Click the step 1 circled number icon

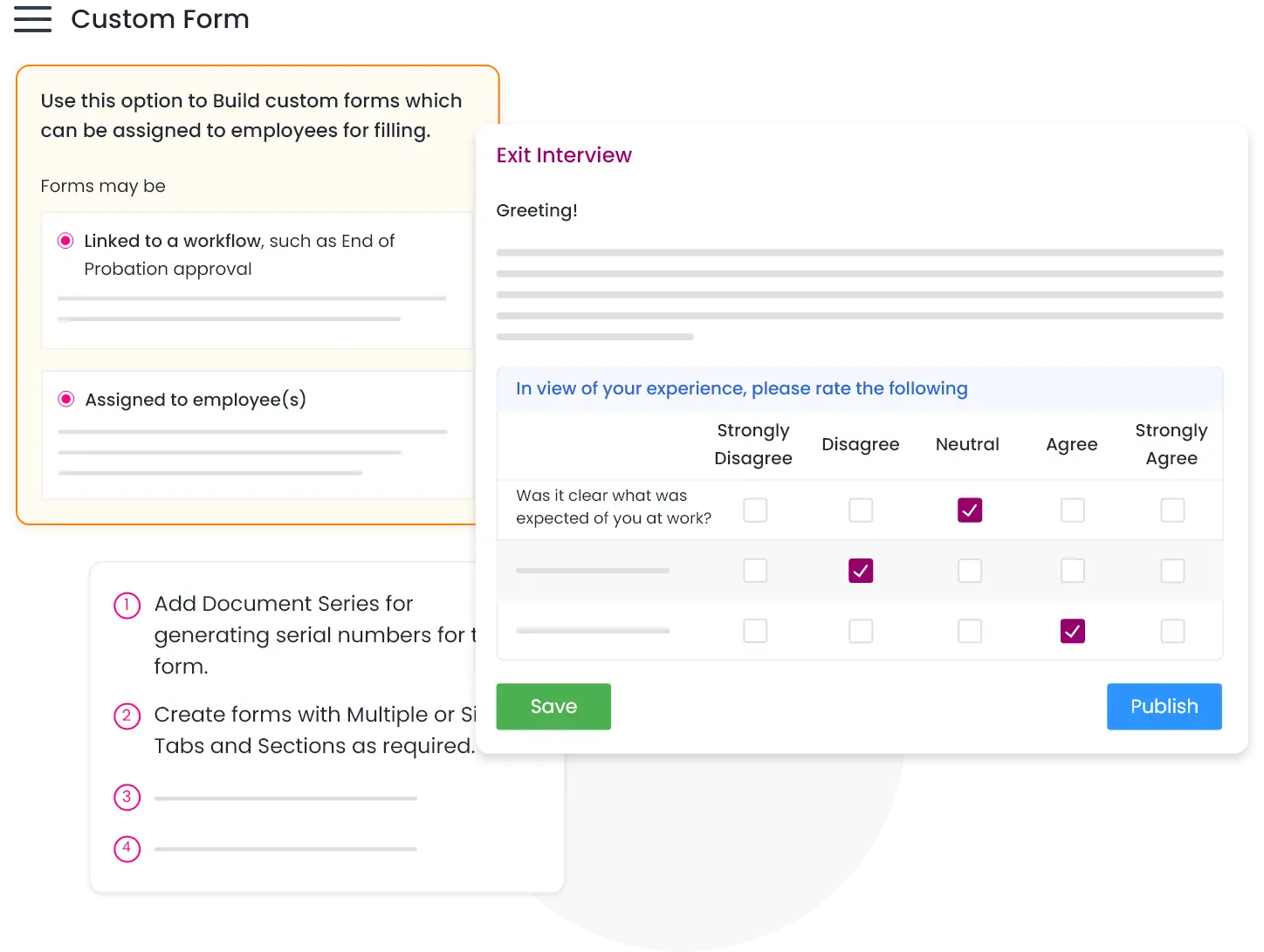click(127, 606)
